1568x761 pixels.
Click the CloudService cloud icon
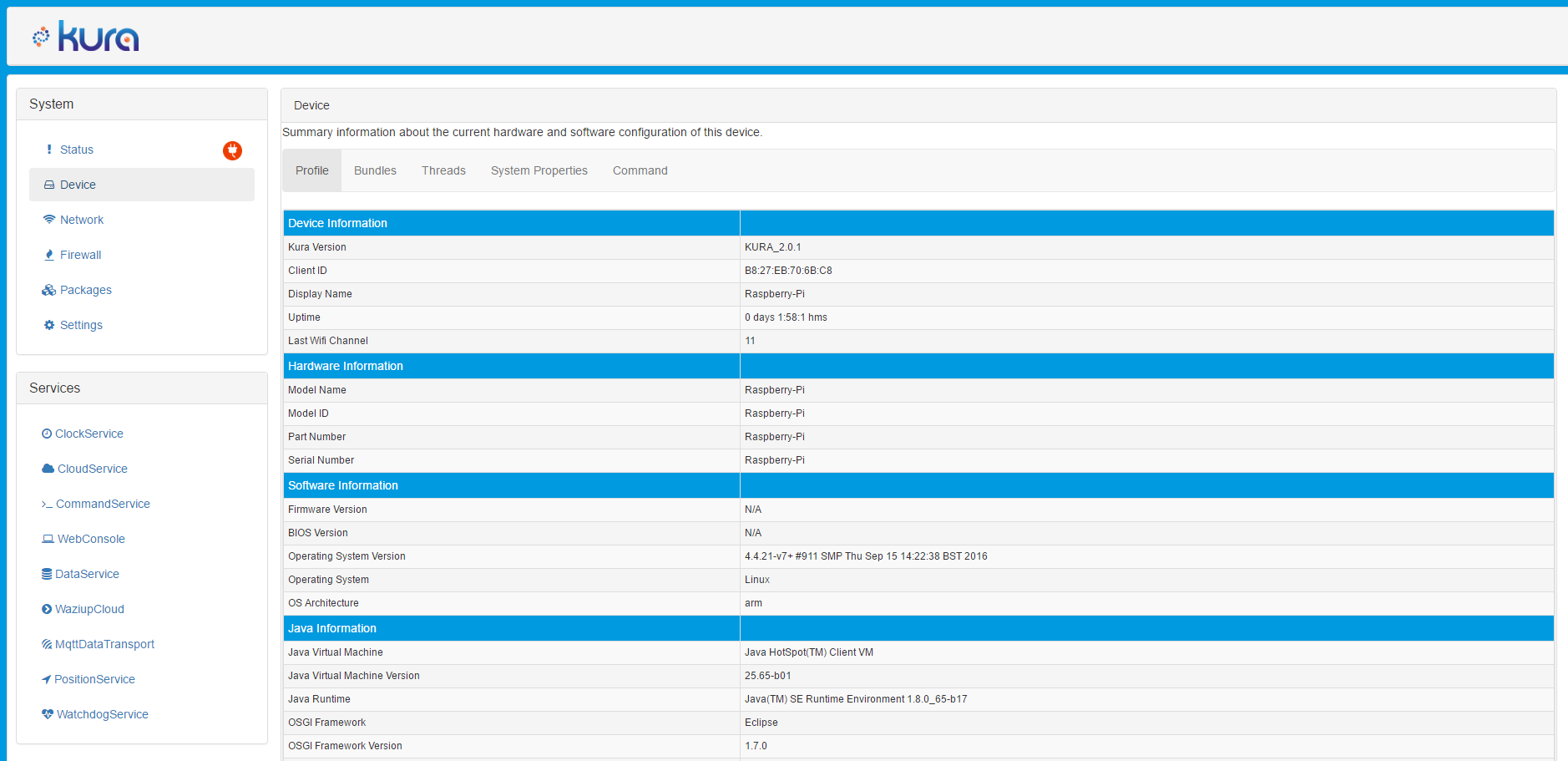[x=48, y=469]
